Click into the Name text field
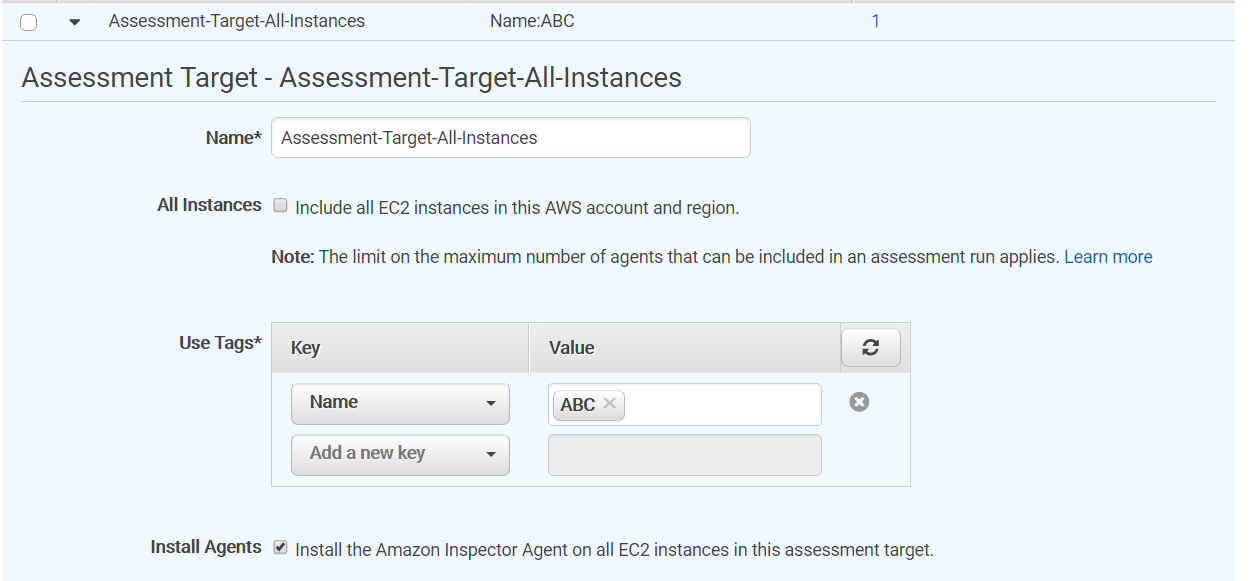Viewport: 1251px width, 581px height. [x=510, y=138]
